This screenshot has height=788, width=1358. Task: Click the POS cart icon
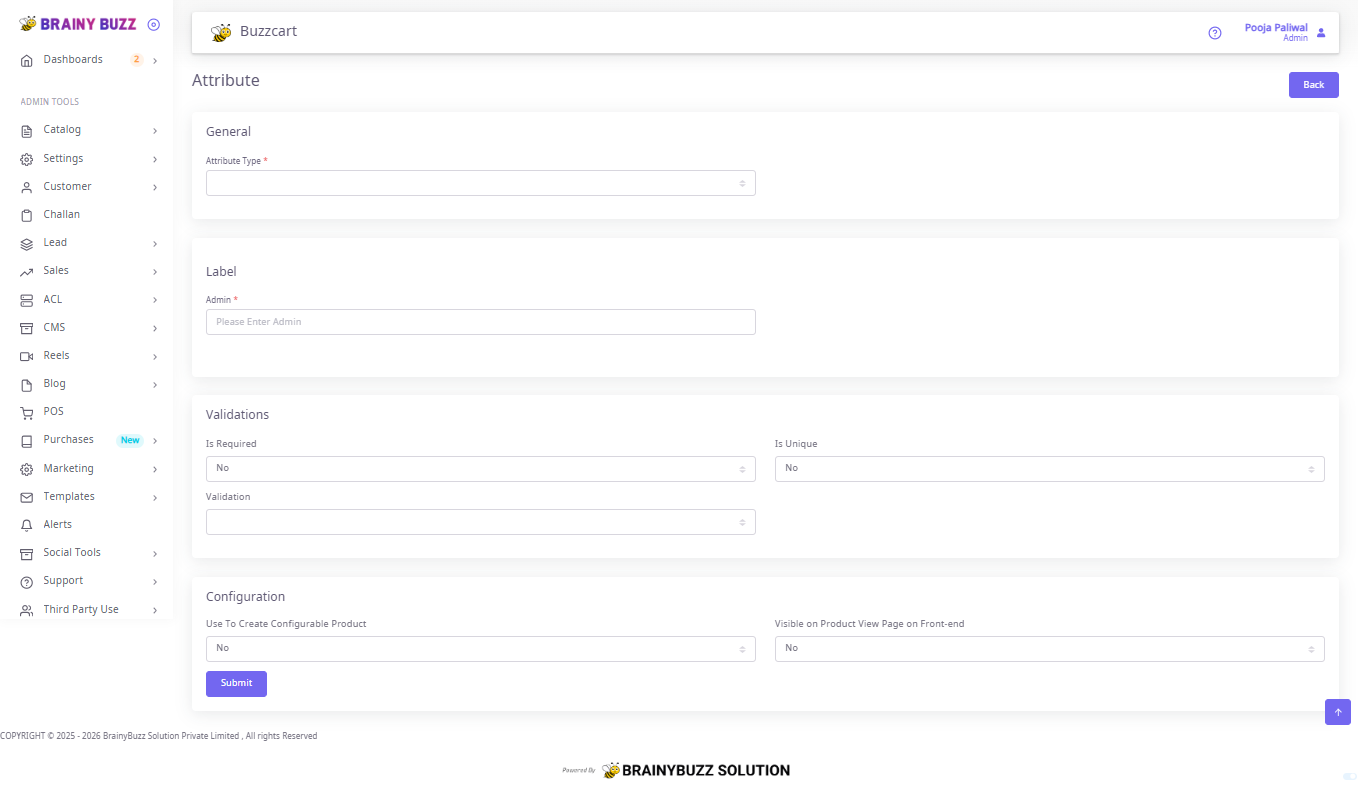pos(27,412)
